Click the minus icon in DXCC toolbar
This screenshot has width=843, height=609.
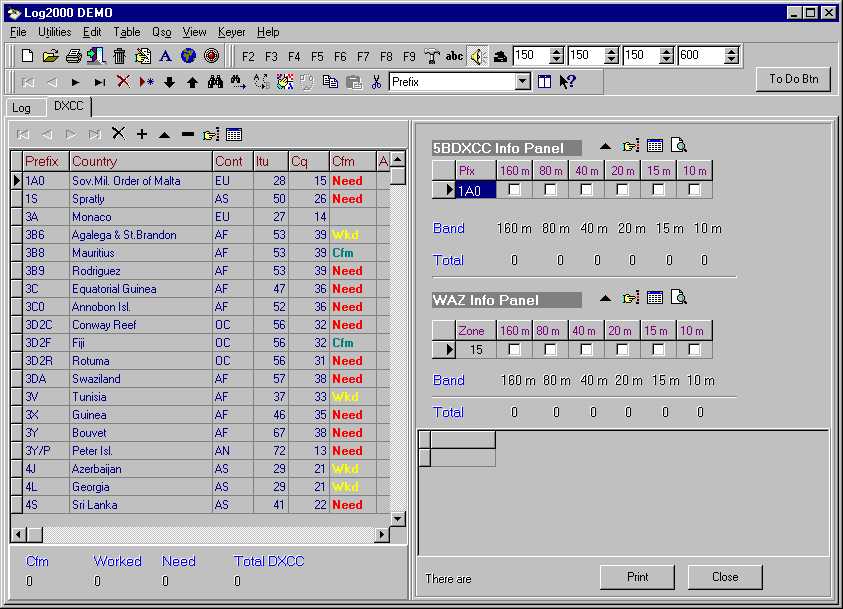[188, 134]
